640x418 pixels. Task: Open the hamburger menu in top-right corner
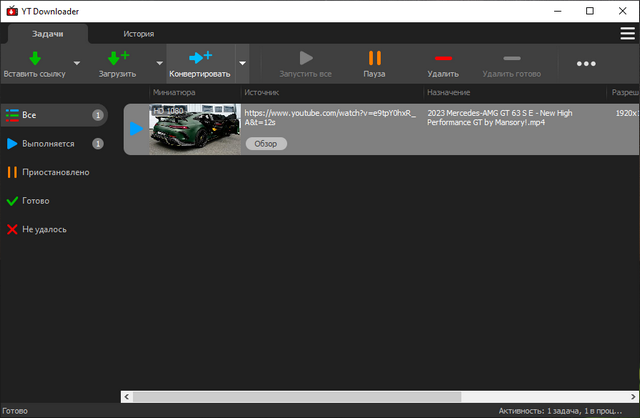(x=627, y=33)
